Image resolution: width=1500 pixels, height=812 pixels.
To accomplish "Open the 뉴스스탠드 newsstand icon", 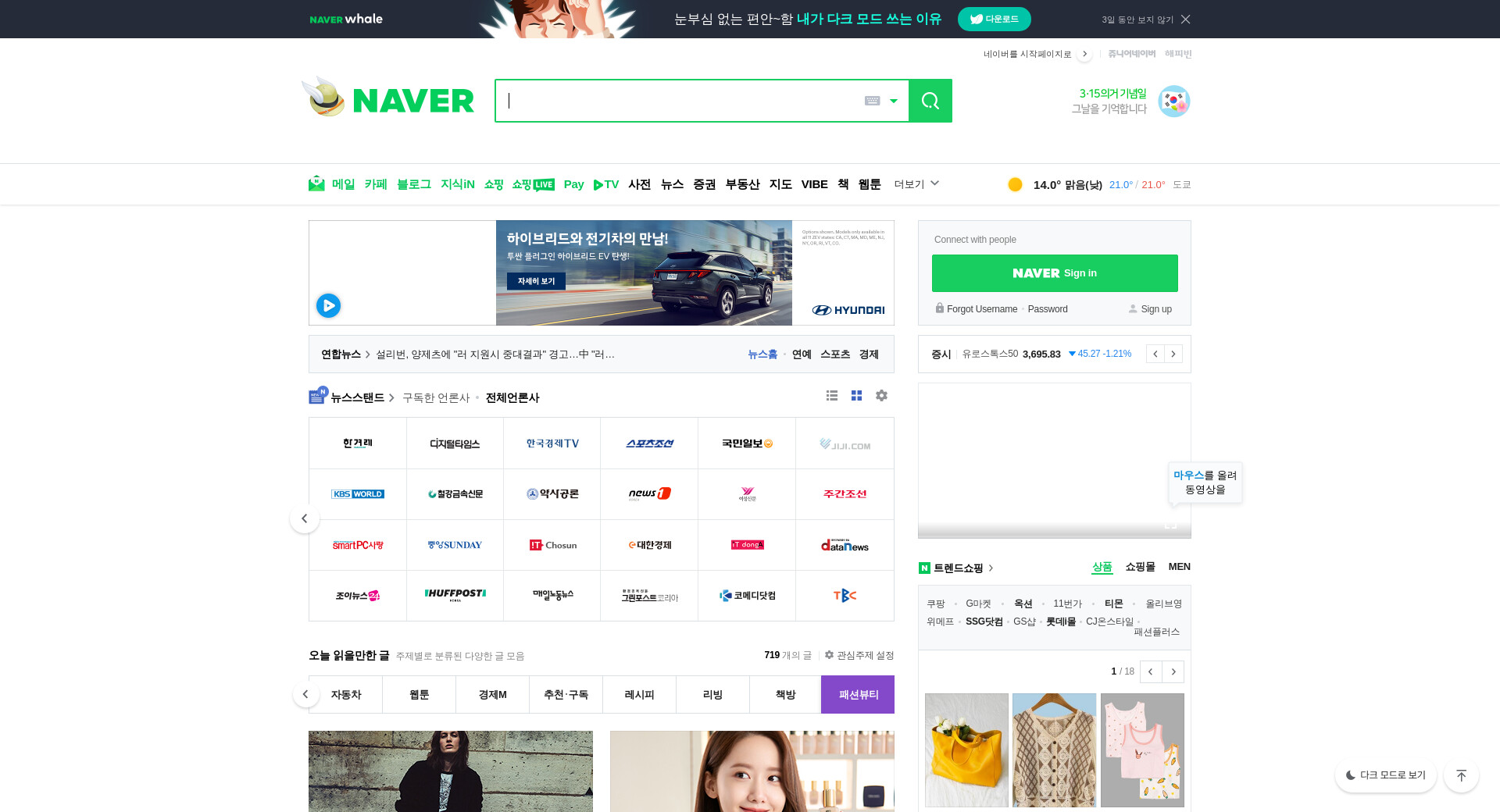I will coord(317,396).
